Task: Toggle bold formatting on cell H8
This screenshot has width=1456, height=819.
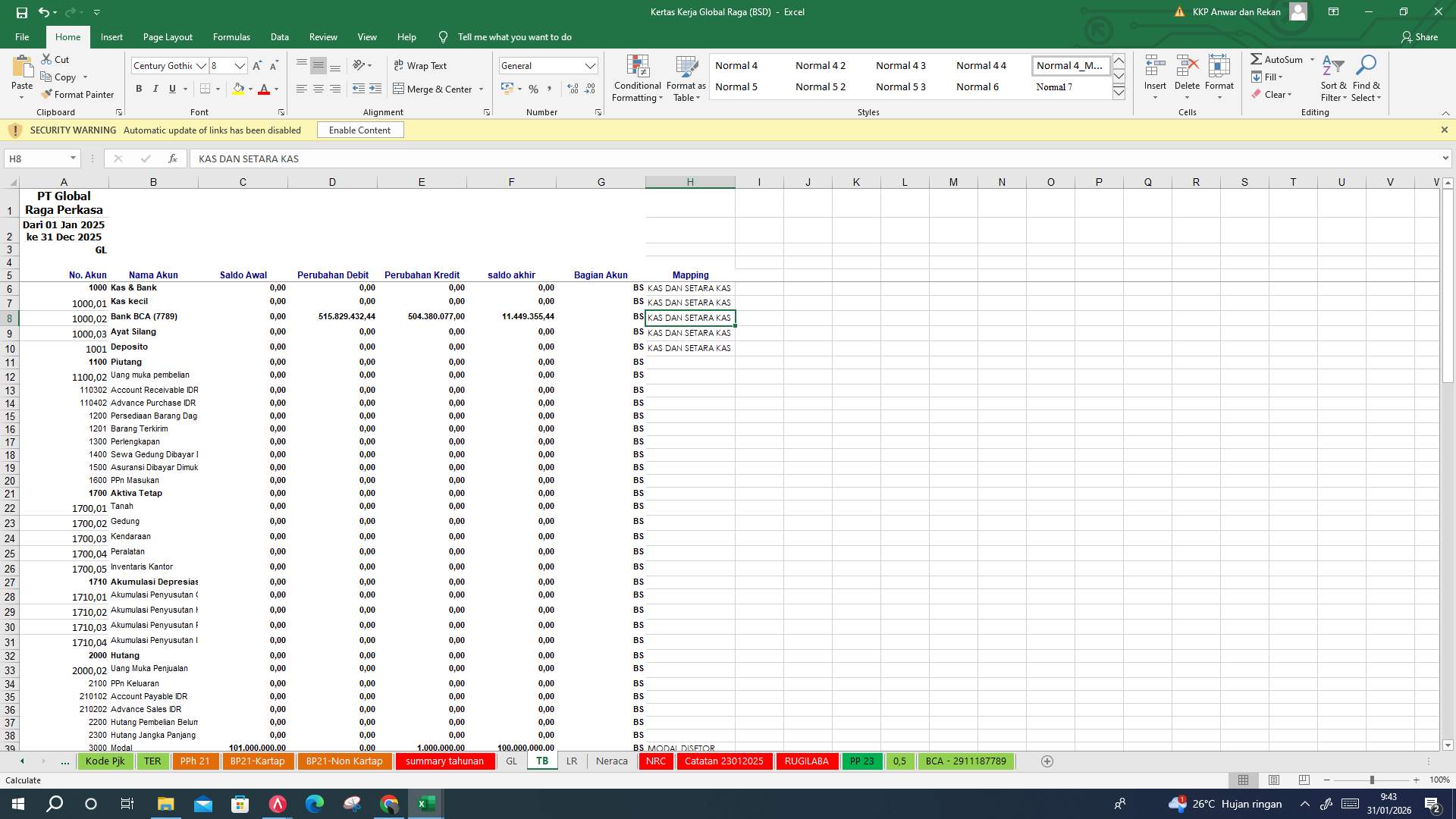Action: [139, 89]
